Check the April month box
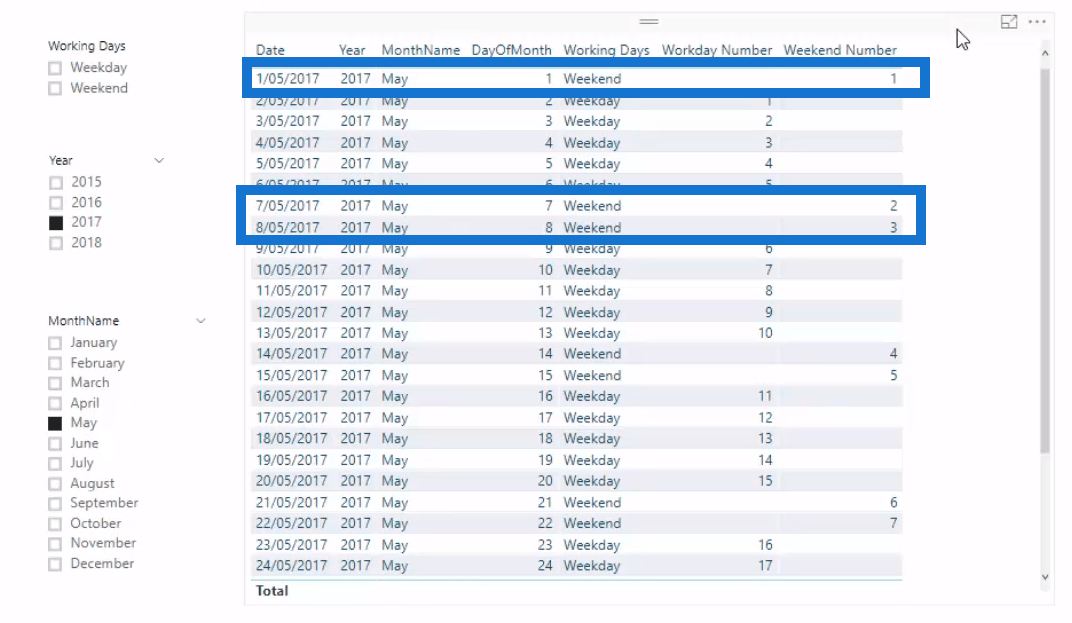Image resolution: width=1072 pixels, height=623 pixels. [55, 403]
